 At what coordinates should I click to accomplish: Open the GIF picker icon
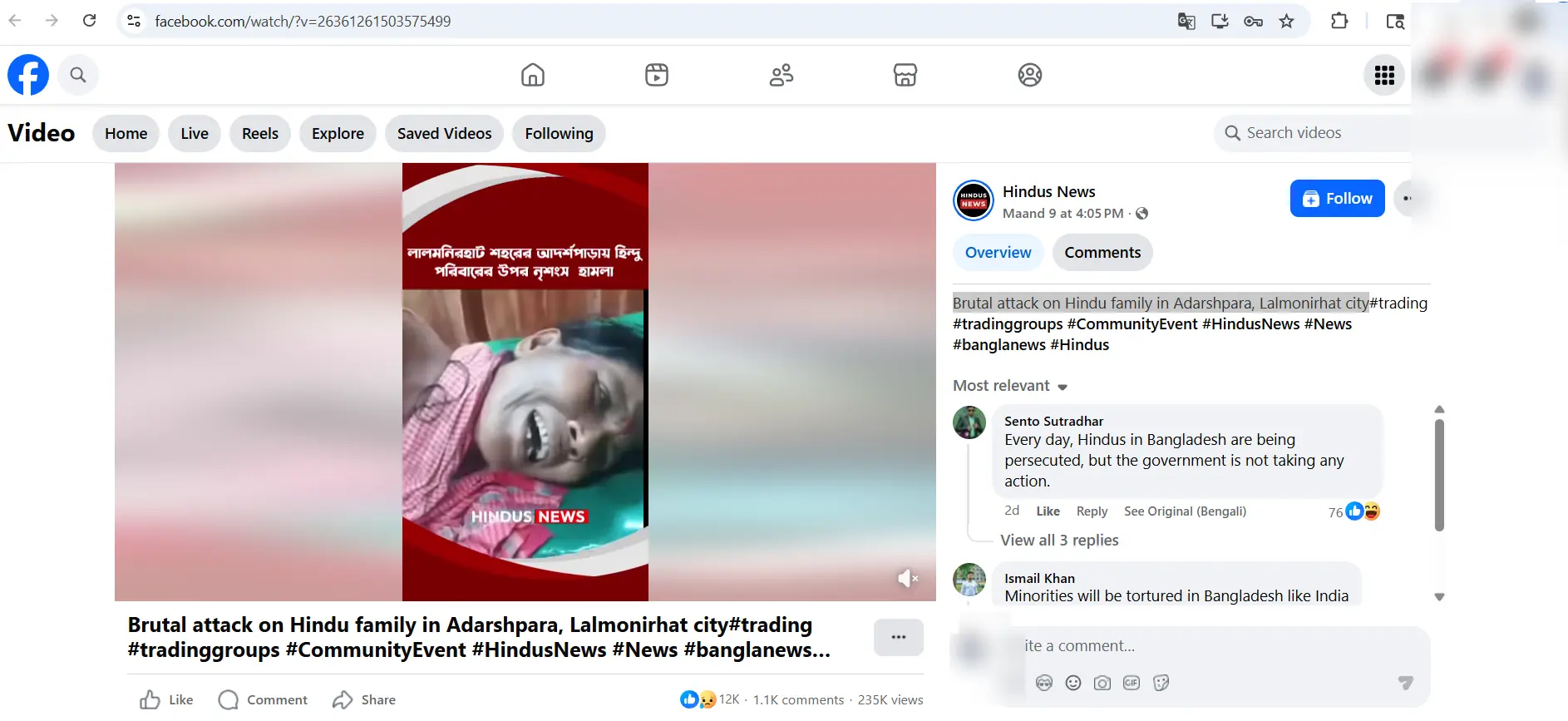pyautogui.click(x=1132, y=683)
